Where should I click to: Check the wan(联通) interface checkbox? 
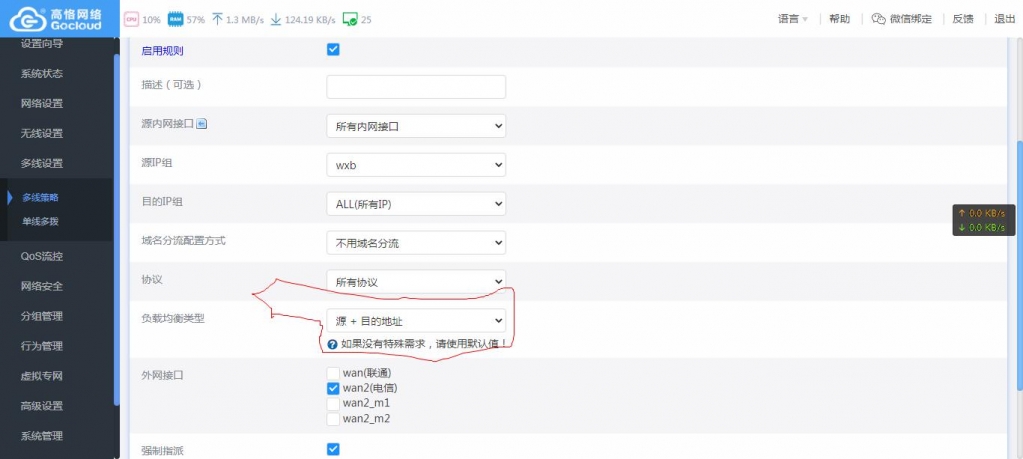[333, 373]
